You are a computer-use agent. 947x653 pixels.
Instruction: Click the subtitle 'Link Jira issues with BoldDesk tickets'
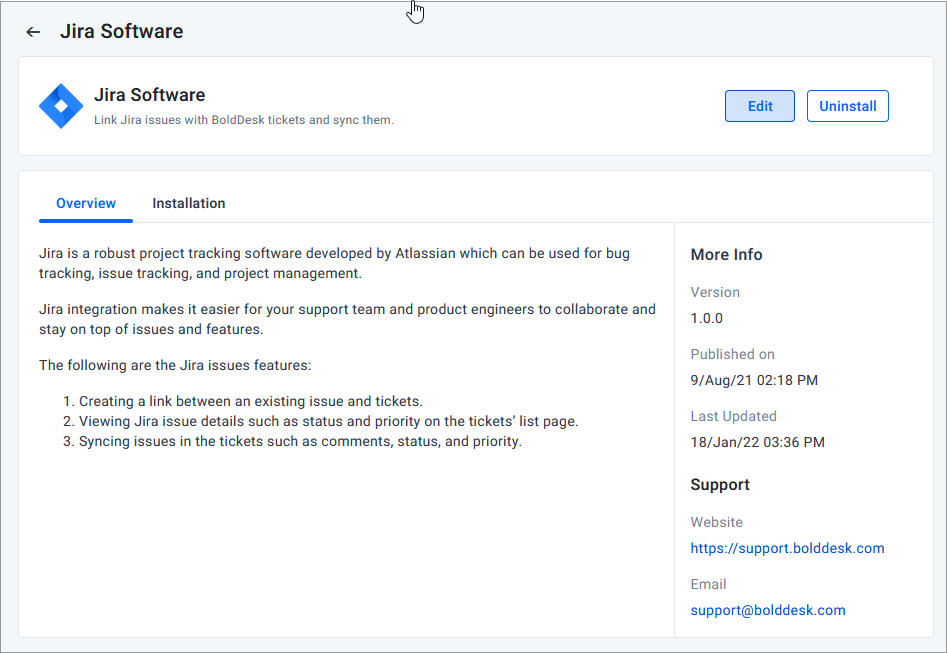pos(243,120)
